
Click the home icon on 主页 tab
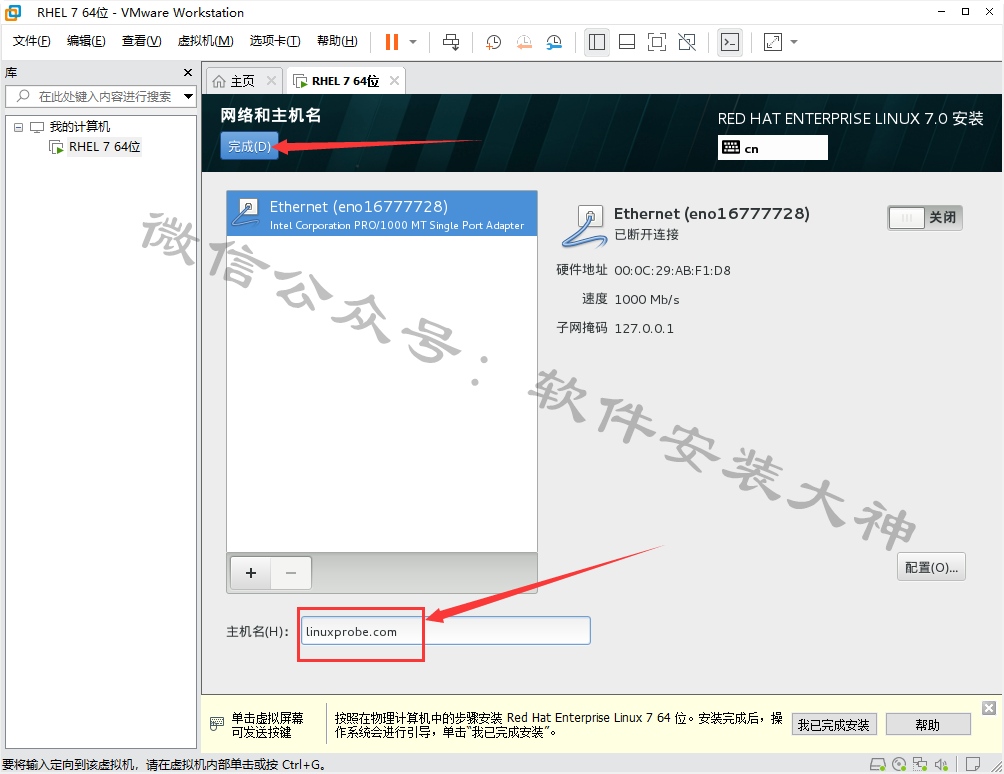tap(219, 81)
